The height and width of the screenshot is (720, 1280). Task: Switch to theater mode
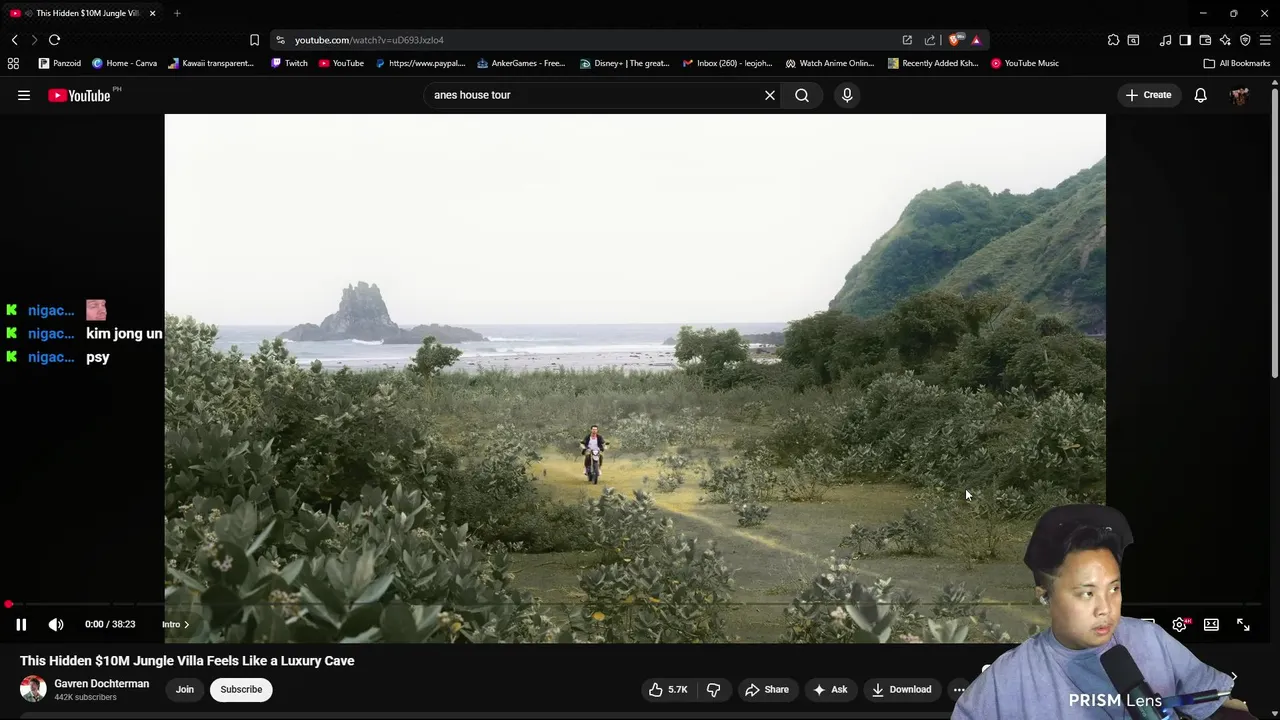(1211, 624)
